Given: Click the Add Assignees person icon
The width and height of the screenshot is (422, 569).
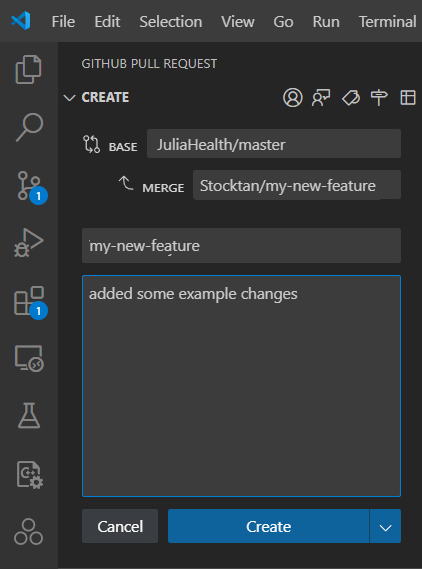Looking at the screenshot, I should (292, 98).
